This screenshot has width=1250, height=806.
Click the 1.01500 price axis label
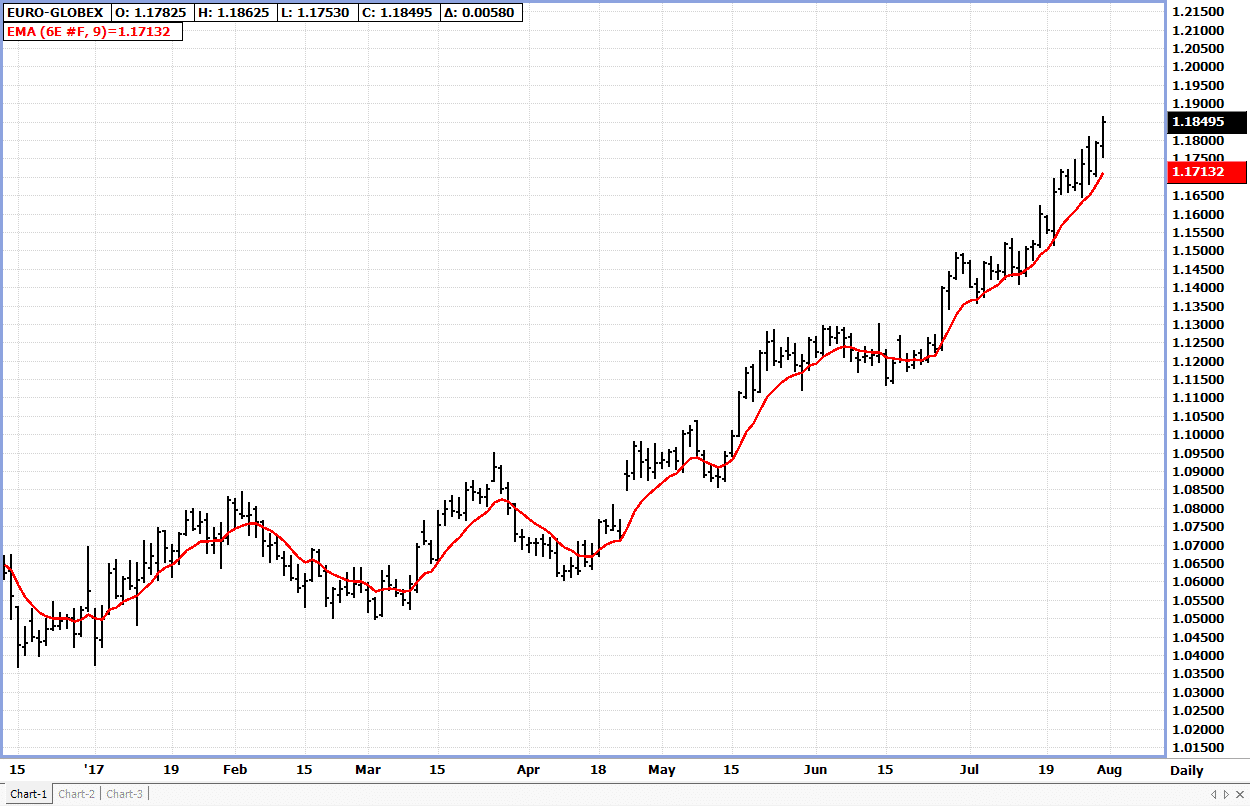(1198, 748)
